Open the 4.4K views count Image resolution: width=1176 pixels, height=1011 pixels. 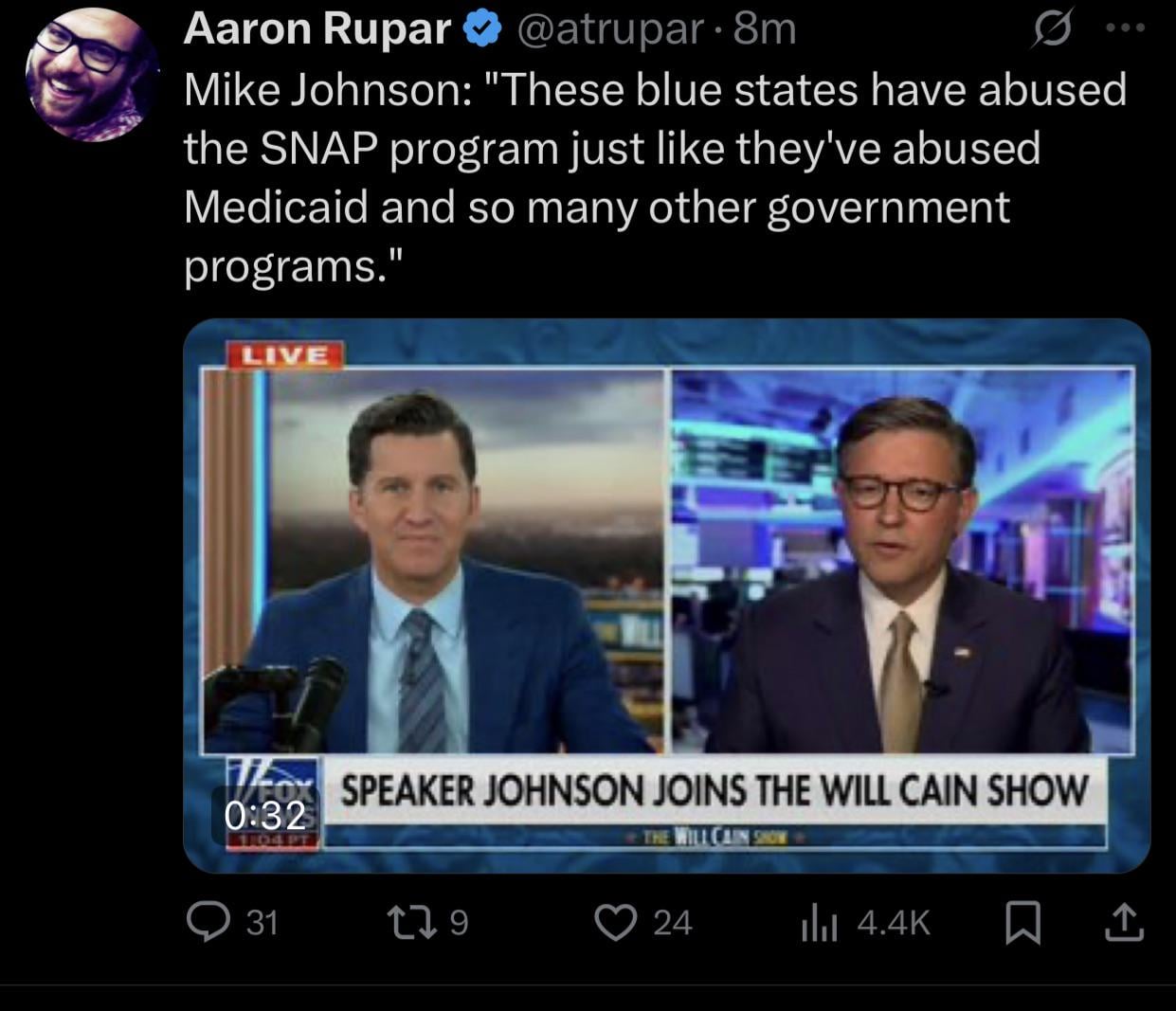pos(894,922)
